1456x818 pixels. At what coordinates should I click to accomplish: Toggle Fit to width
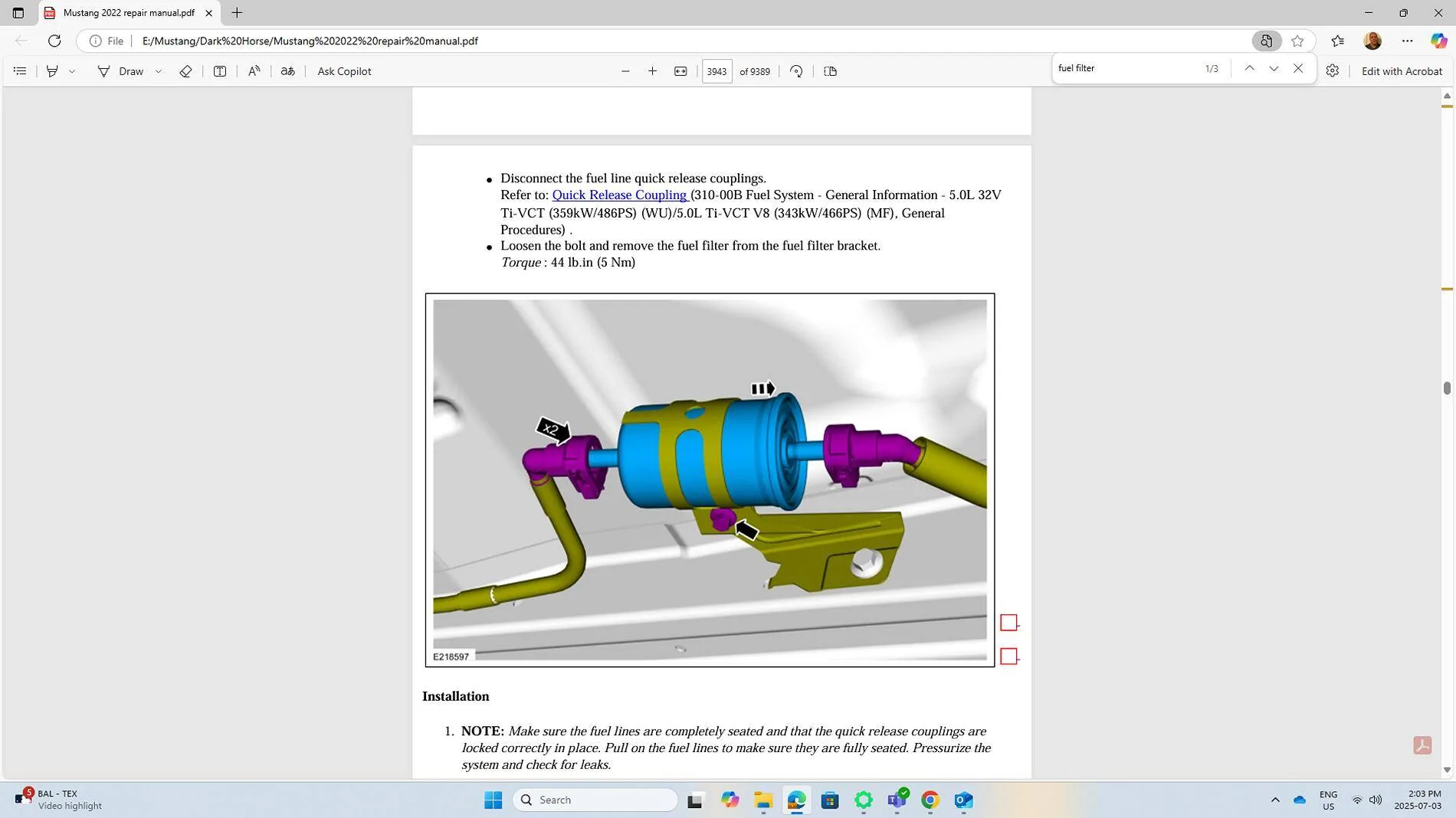(680, 71)
